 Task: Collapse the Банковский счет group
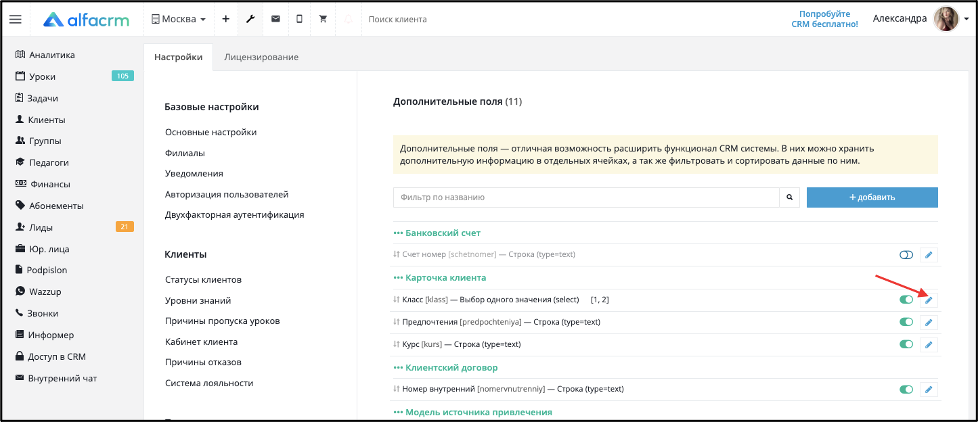[x=437, y=233]
